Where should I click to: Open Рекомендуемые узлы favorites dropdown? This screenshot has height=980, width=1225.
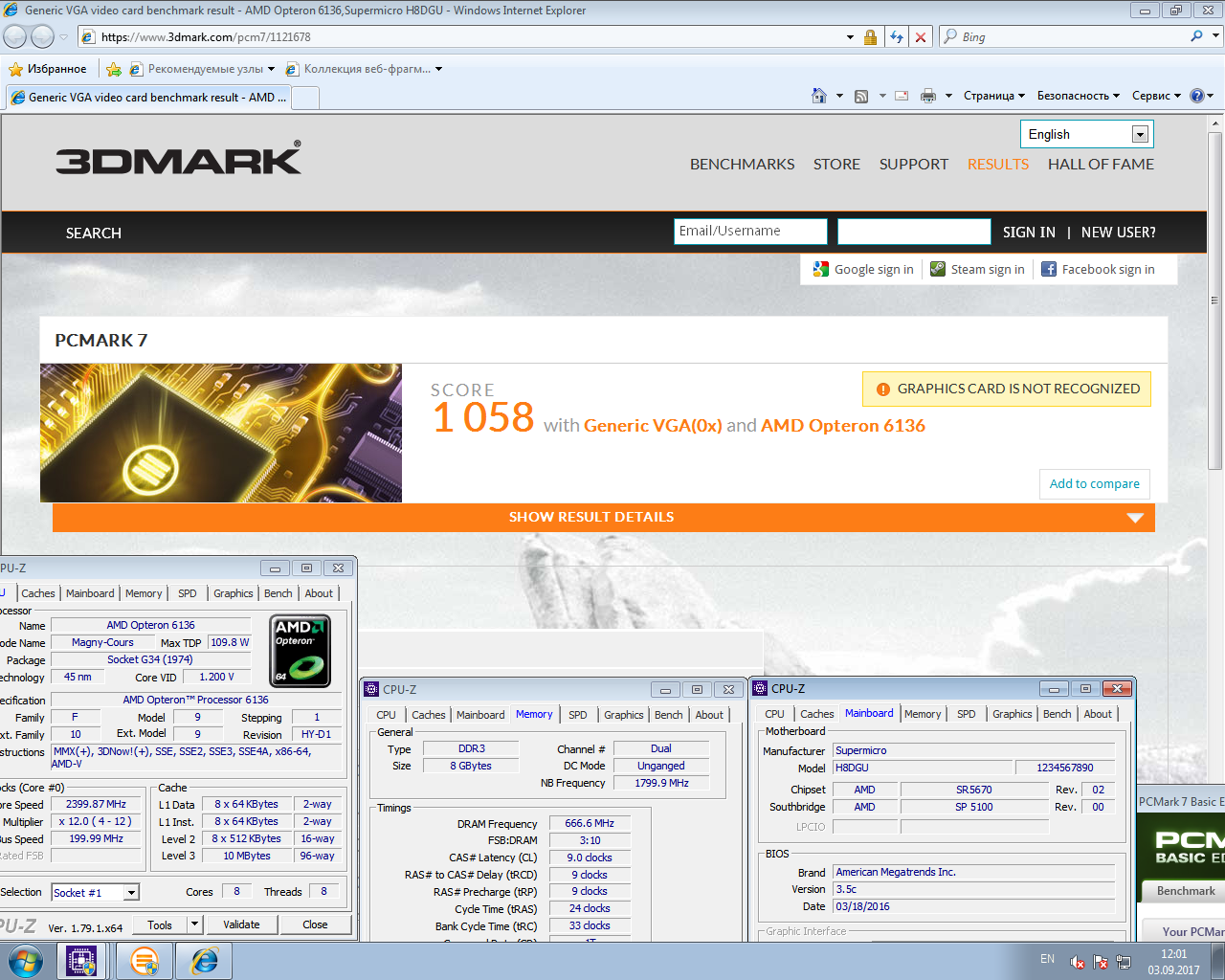(x=202, y=69)
